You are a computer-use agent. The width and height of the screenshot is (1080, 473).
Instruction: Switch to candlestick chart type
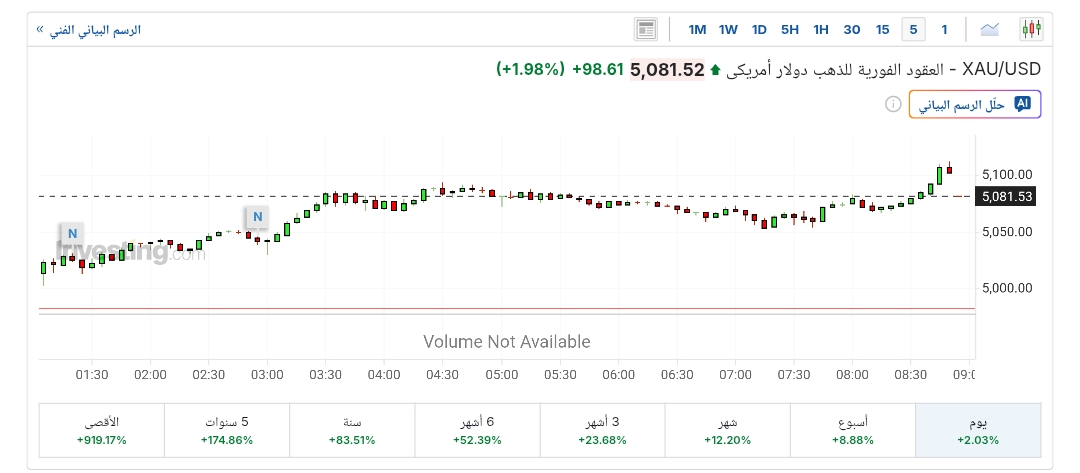coord(1031,29)
